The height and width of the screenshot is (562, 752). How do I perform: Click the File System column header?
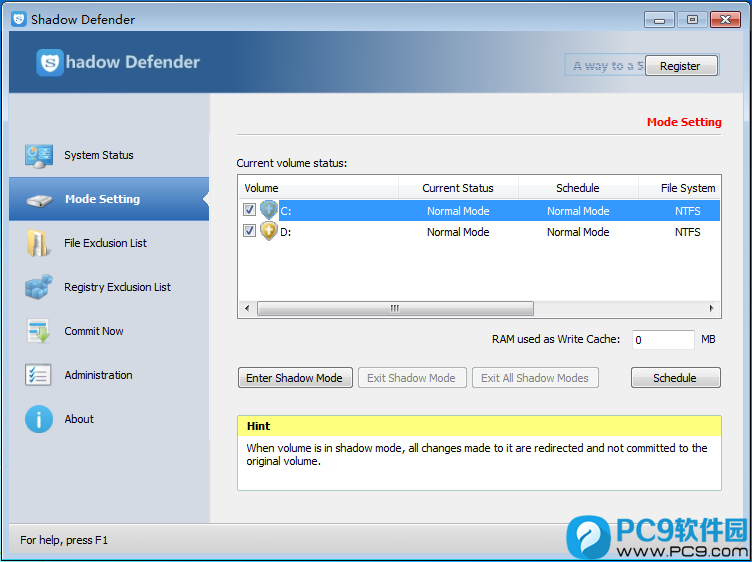point(680,188)
